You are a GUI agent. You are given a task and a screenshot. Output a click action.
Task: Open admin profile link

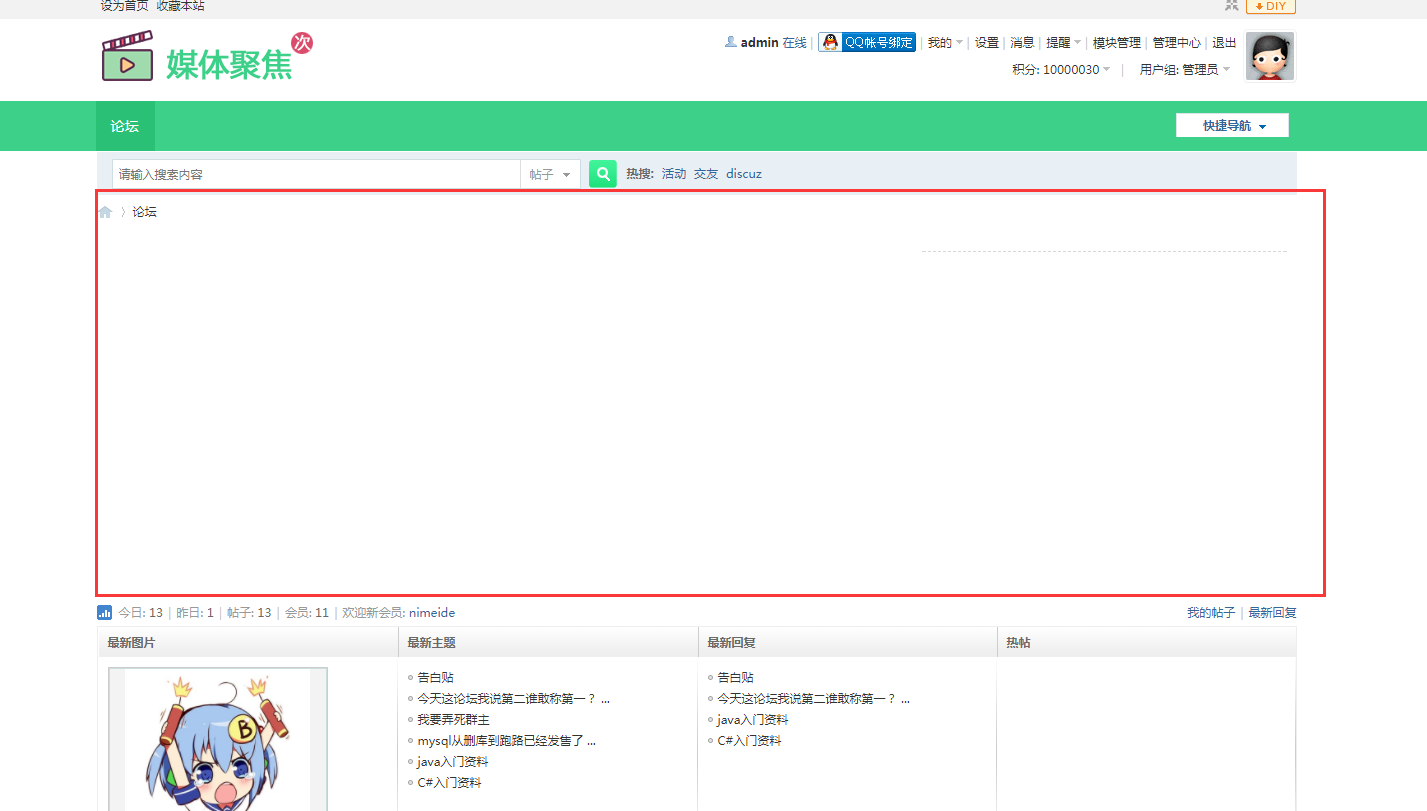tap(759, 43)
